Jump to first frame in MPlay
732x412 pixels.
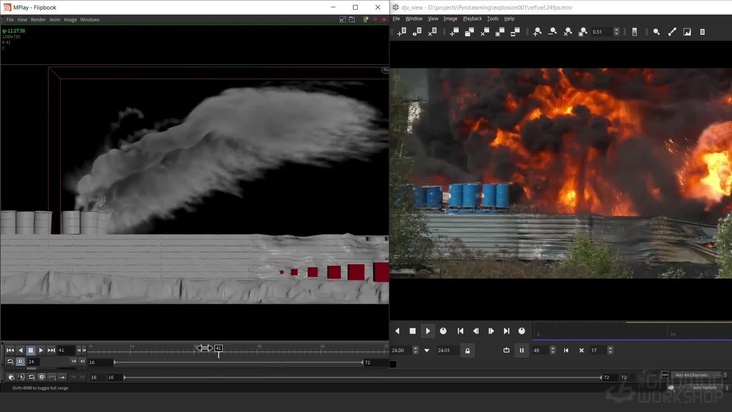[x=10, y=350]
